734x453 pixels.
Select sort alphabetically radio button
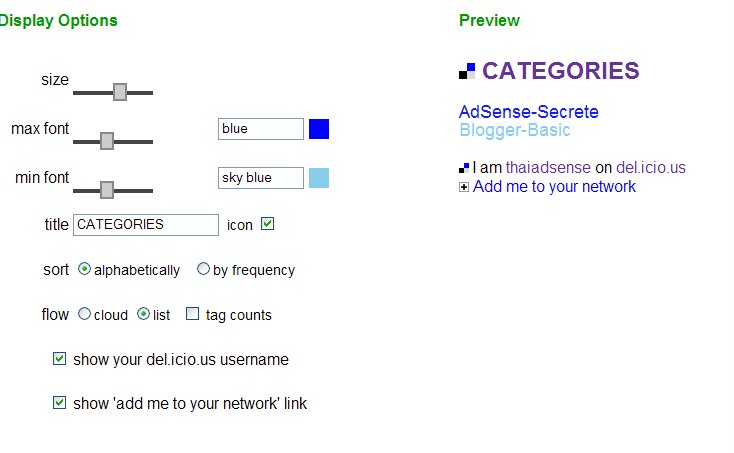pos(84,269)
